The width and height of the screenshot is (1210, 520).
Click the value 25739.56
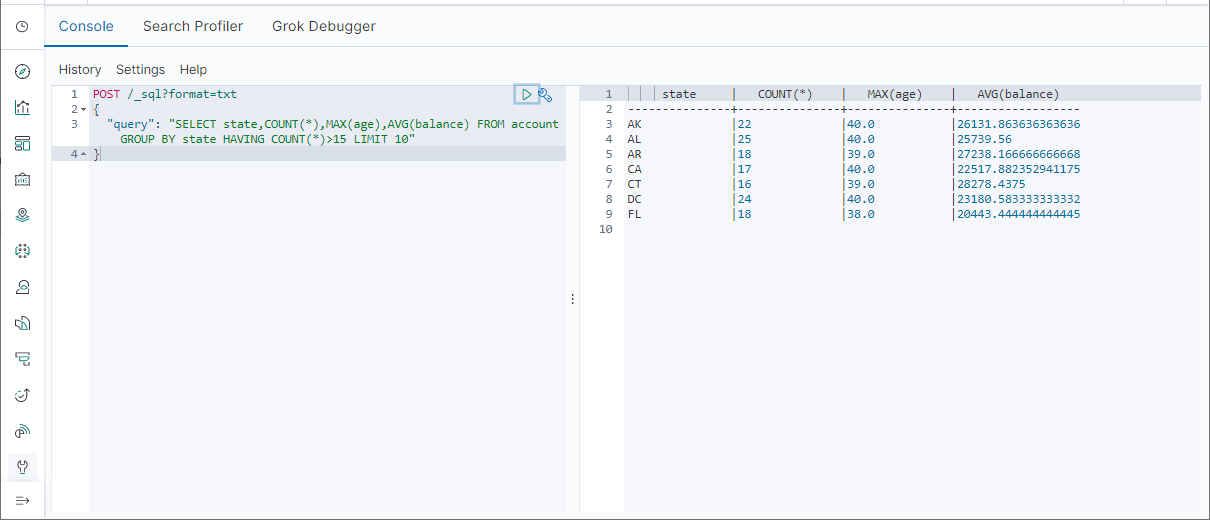pos(984,139)
